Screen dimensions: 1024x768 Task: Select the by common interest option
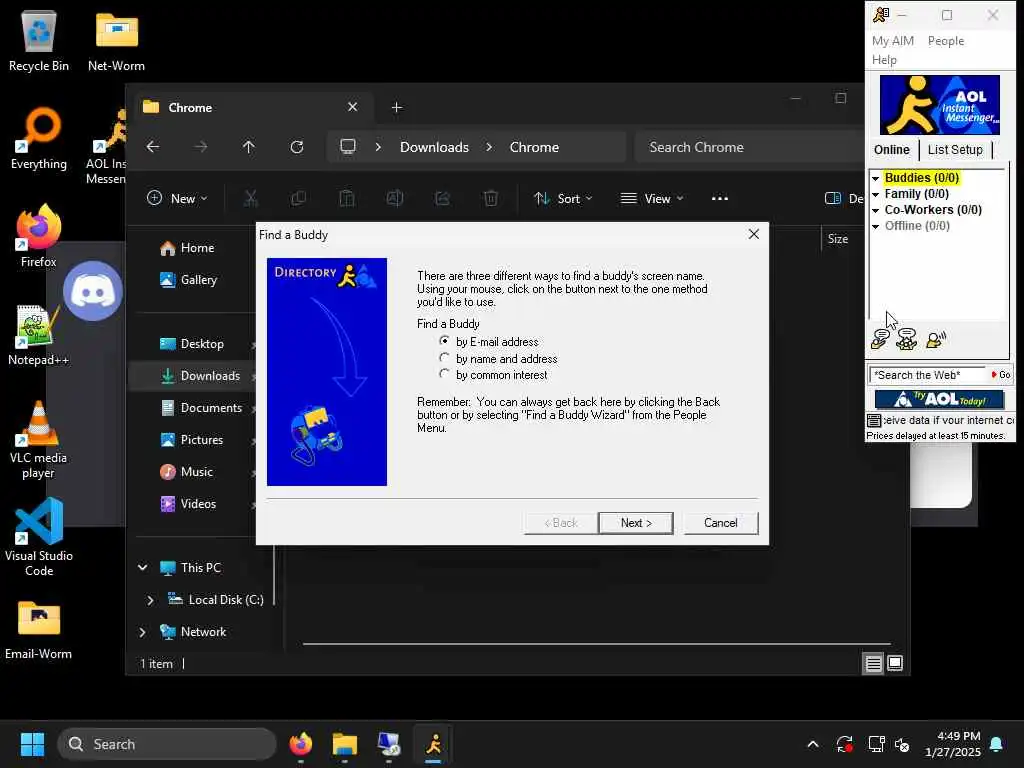(445, 374)
